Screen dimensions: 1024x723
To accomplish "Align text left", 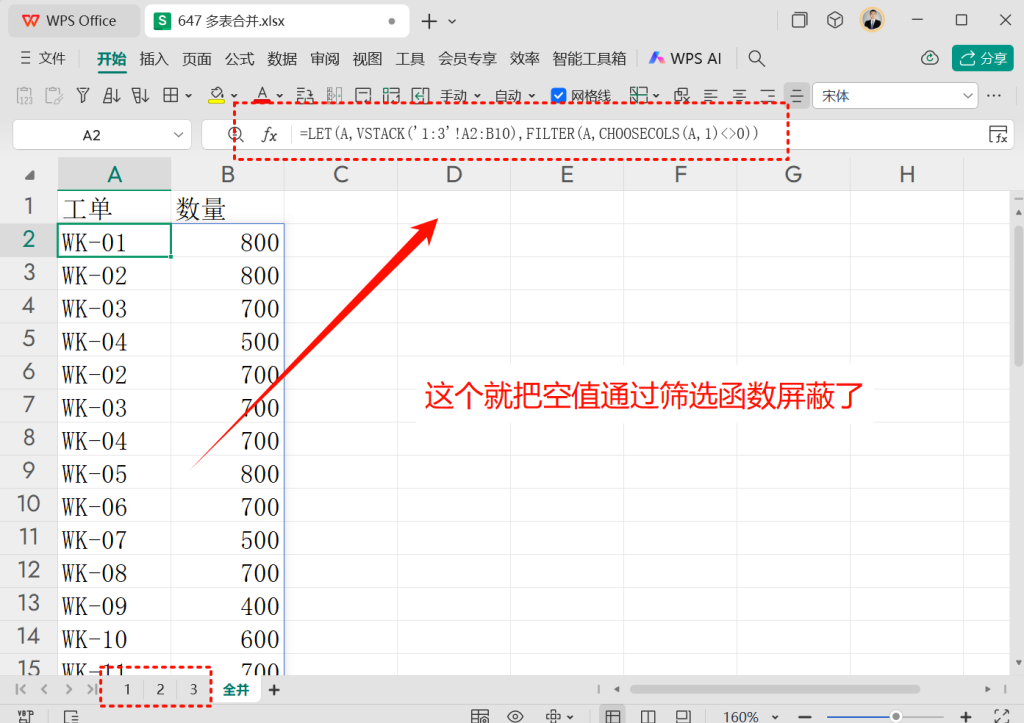I will click(x=711, y=96).
